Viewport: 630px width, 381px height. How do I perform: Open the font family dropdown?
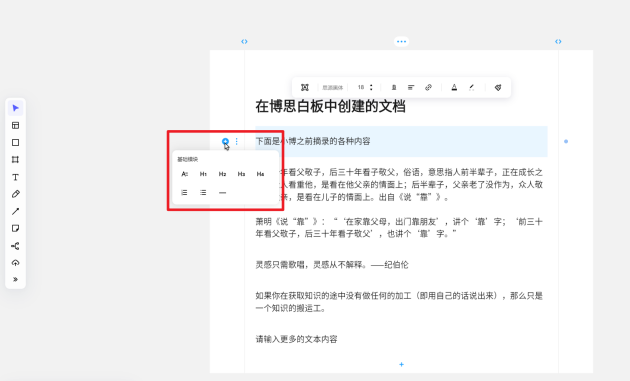333,88
